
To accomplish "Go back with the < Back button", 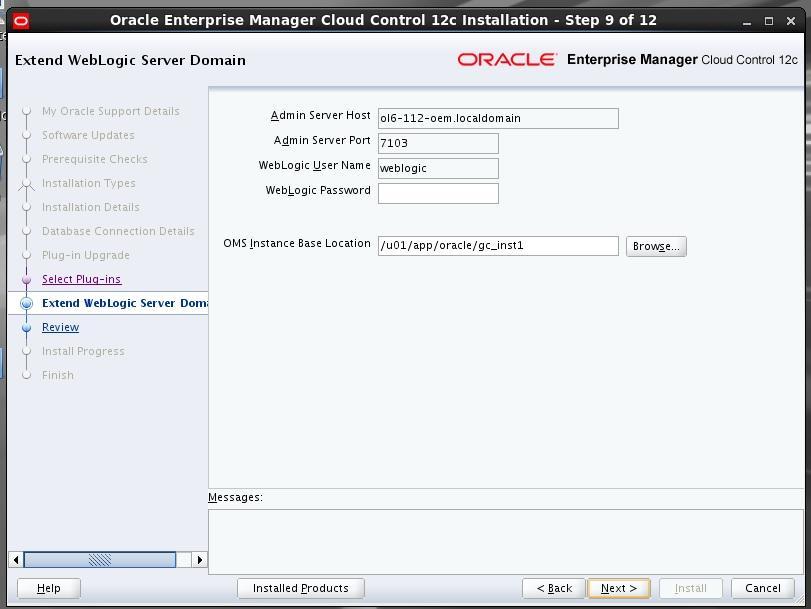I will coord(554,588).
